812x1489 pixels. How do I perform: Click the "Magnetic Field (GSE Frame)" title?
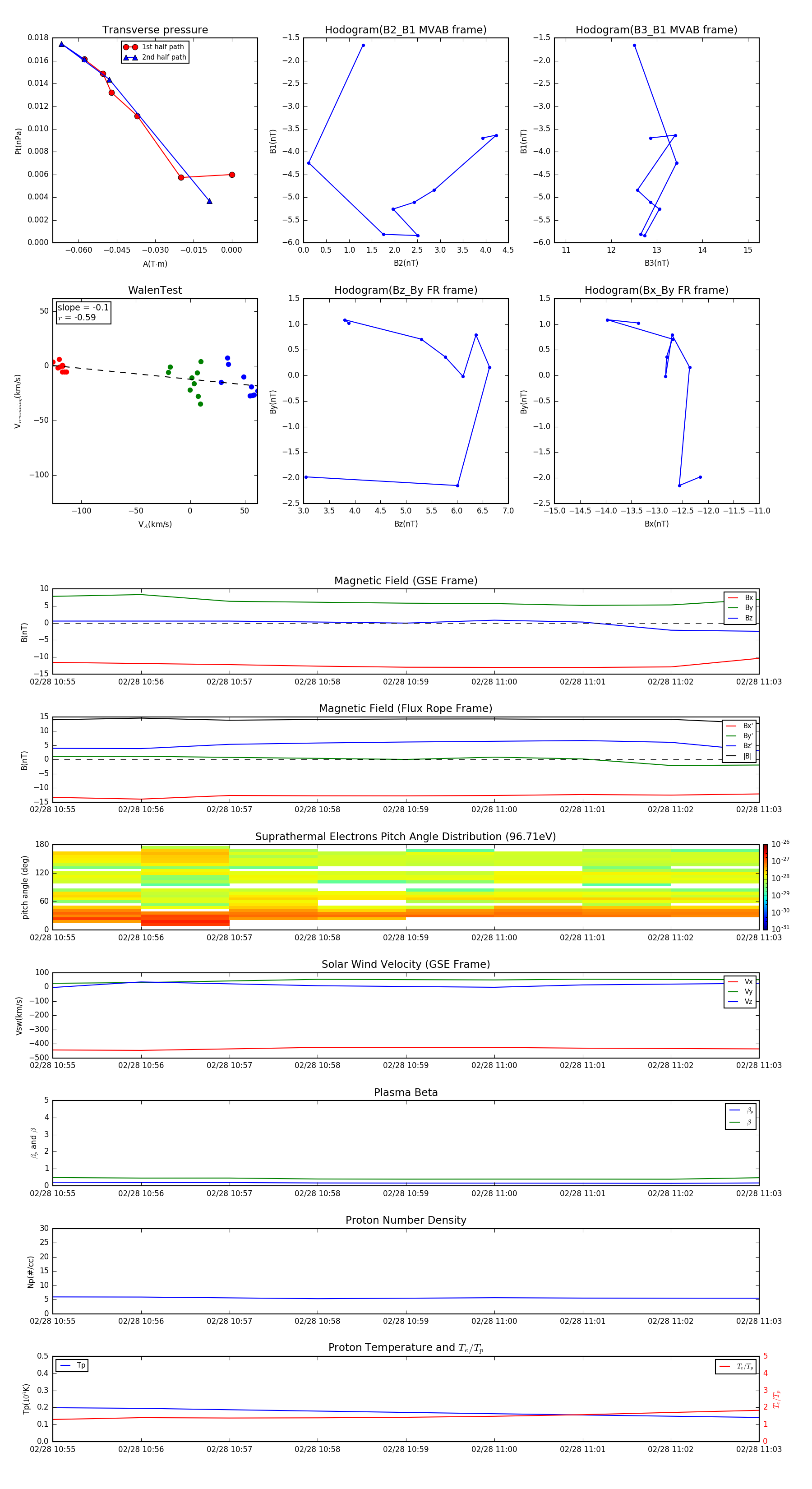click(x=406, y=580)
